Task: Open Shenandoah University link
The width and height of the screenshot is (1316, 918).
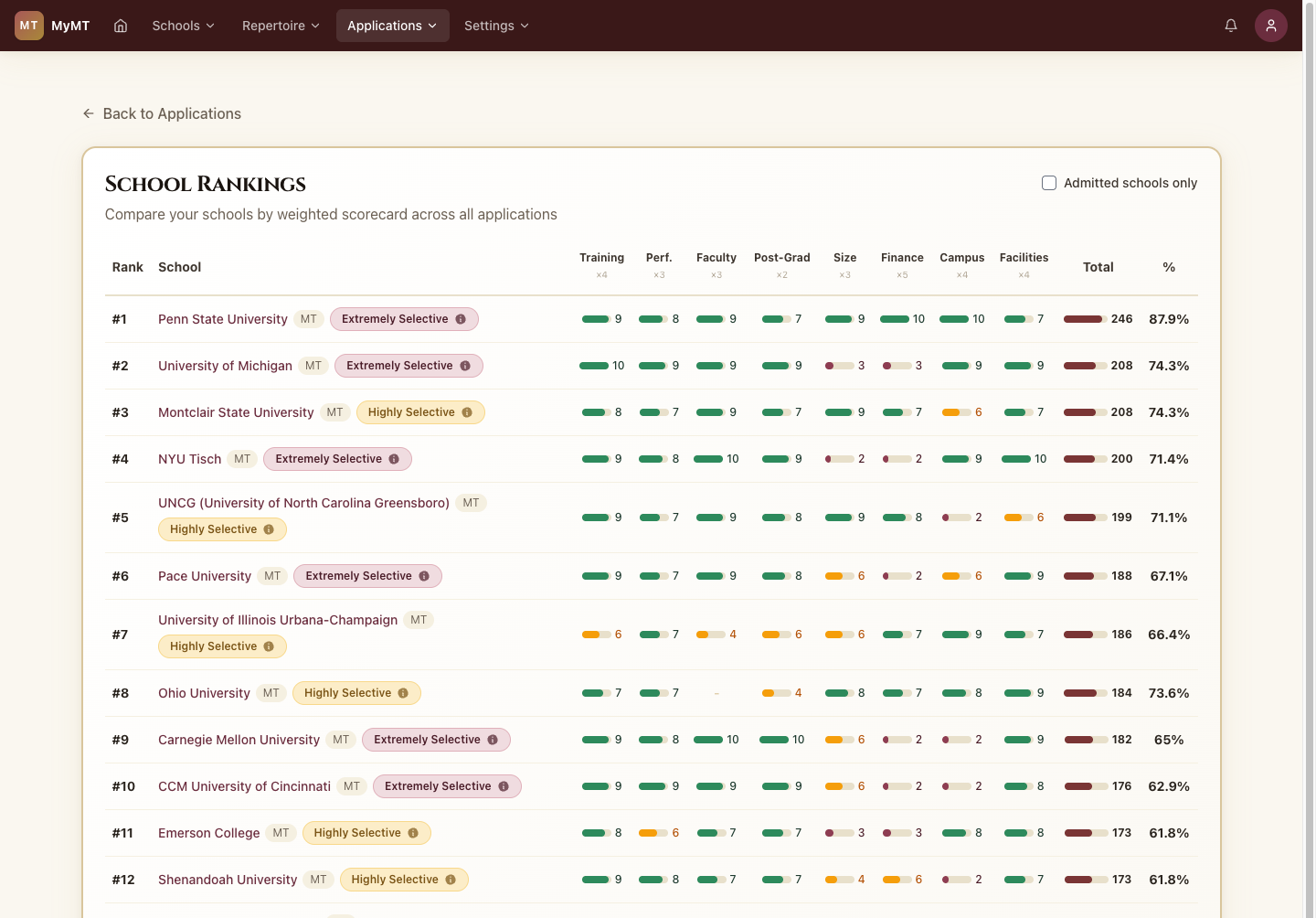Action: pos(228,880)
